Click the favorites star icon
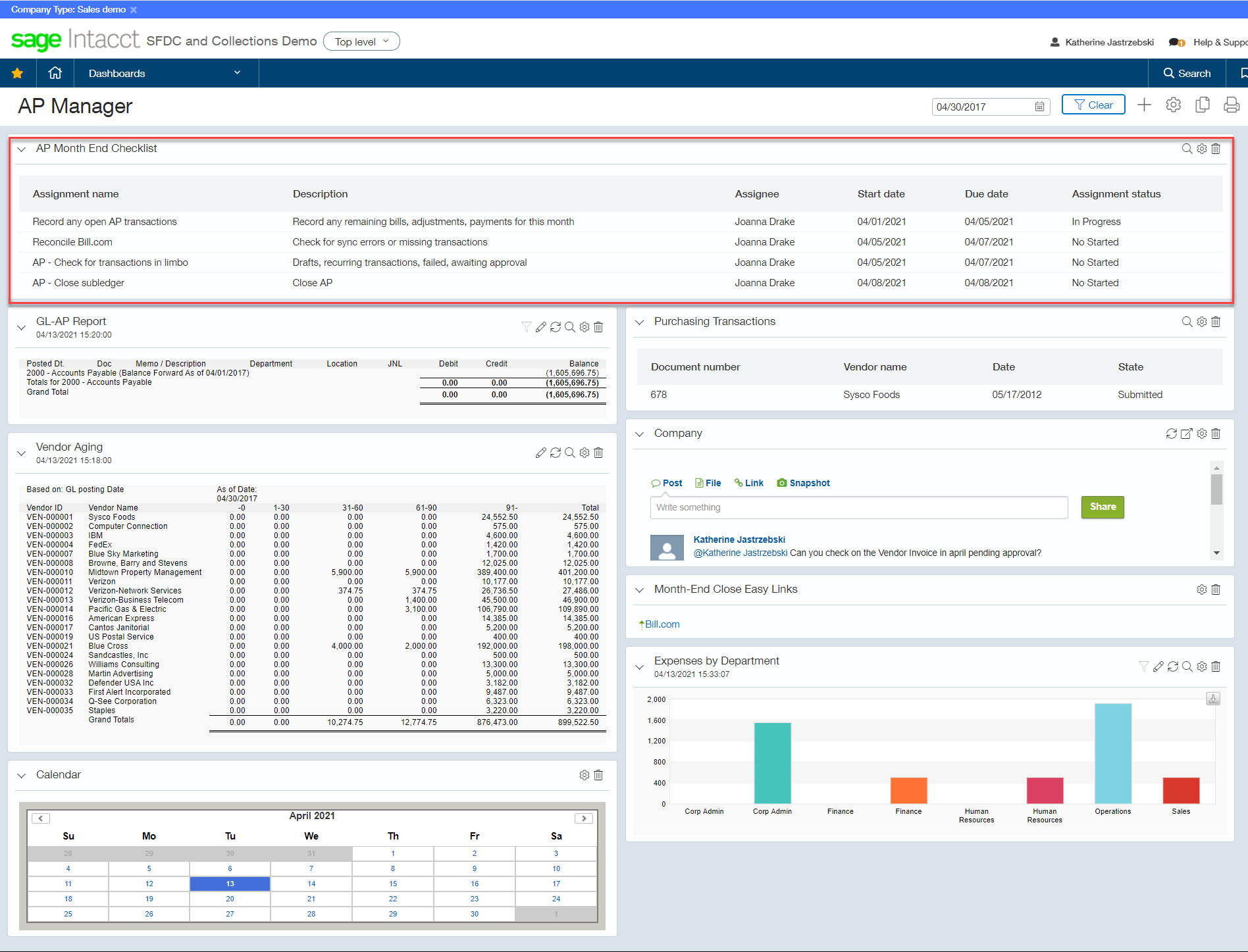Screen dimensions: 1248x952 pos(17,73)
